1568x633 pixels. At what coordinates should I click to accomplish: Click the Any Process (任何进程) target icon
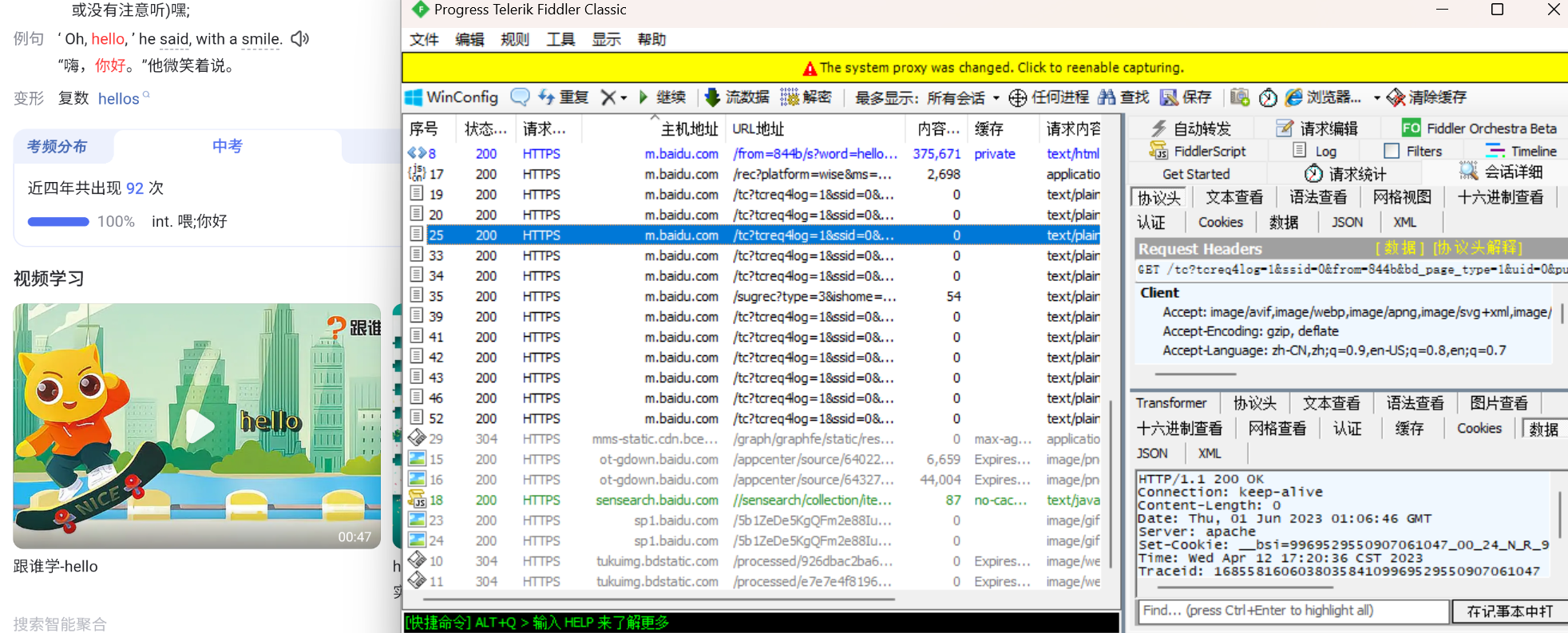[x=1018, y=97]
